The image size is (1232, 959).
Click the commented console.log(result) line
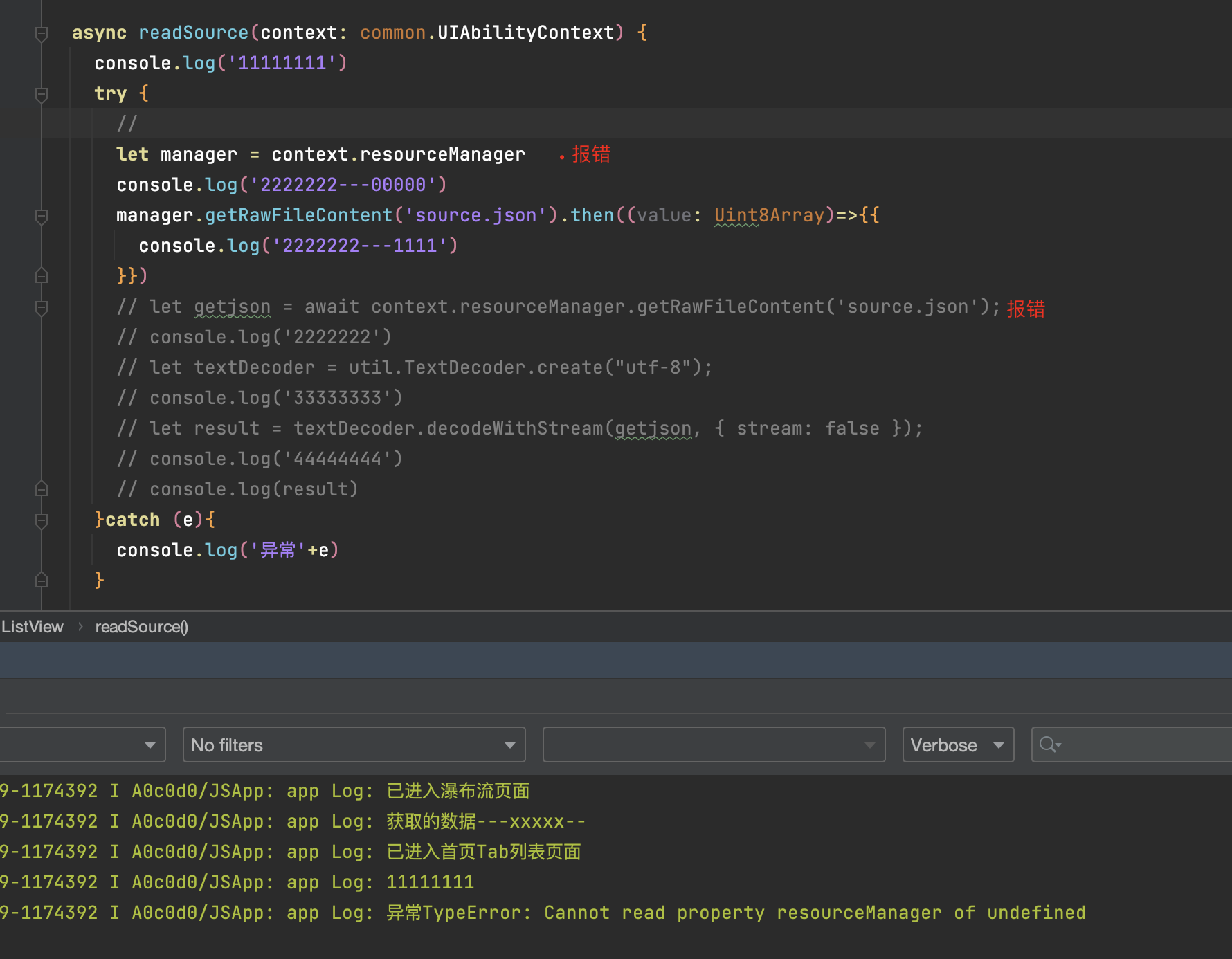(x=237, y=489)
